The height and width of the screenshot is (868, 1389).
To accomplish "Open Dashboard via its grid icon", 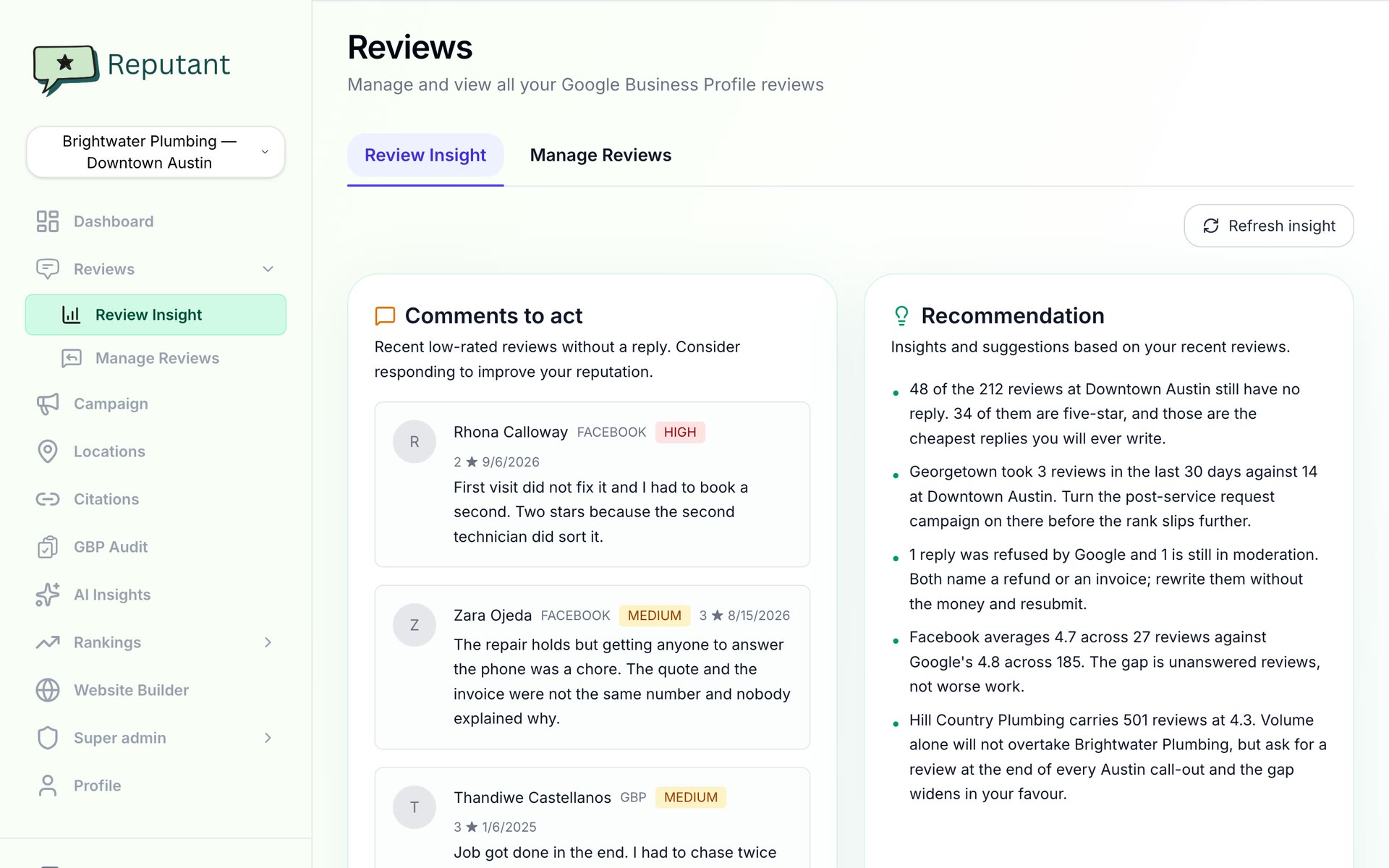I will (x=48, y=221).
